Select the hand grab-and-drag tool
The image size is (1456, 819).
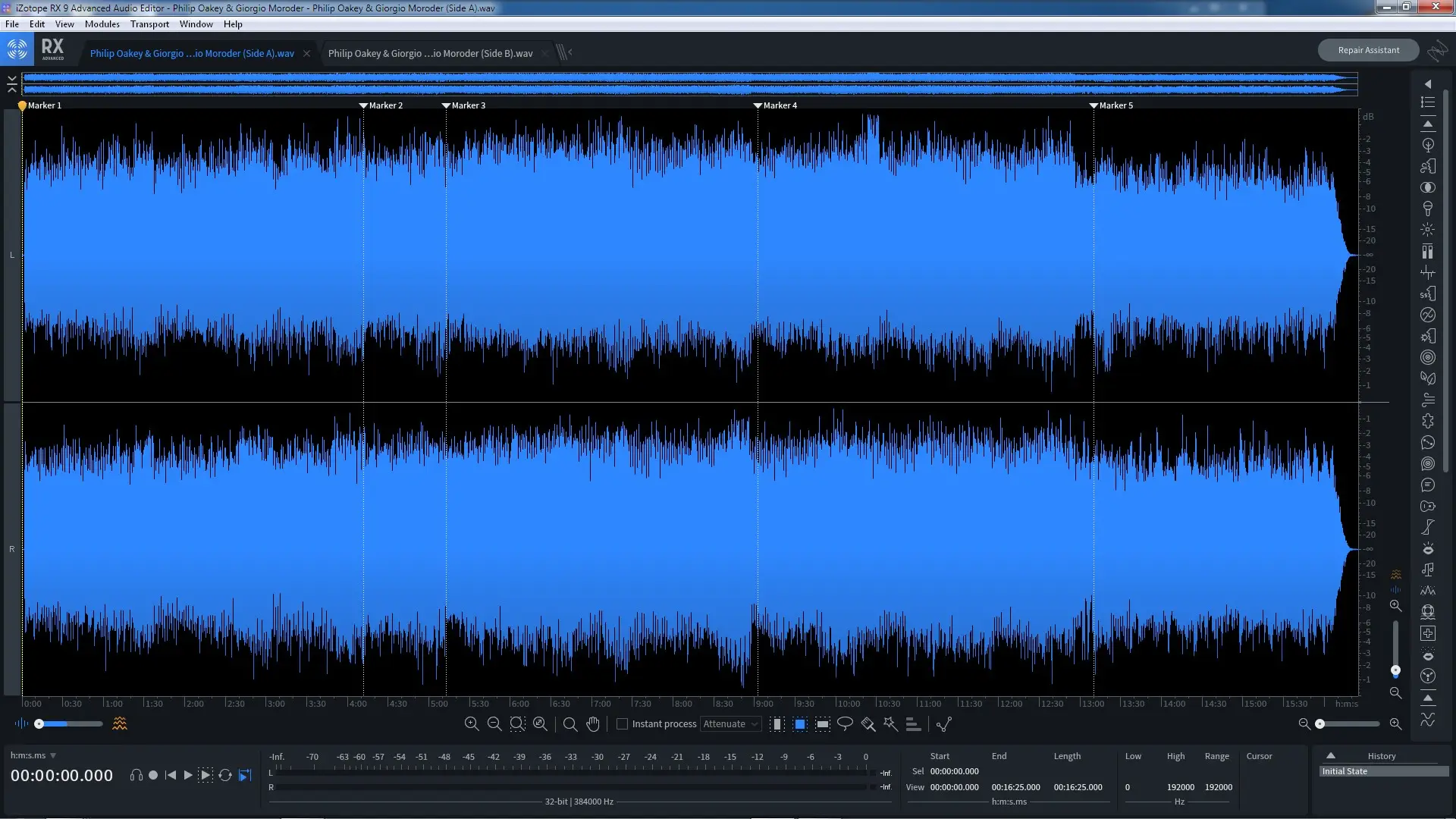click(593, 724)
